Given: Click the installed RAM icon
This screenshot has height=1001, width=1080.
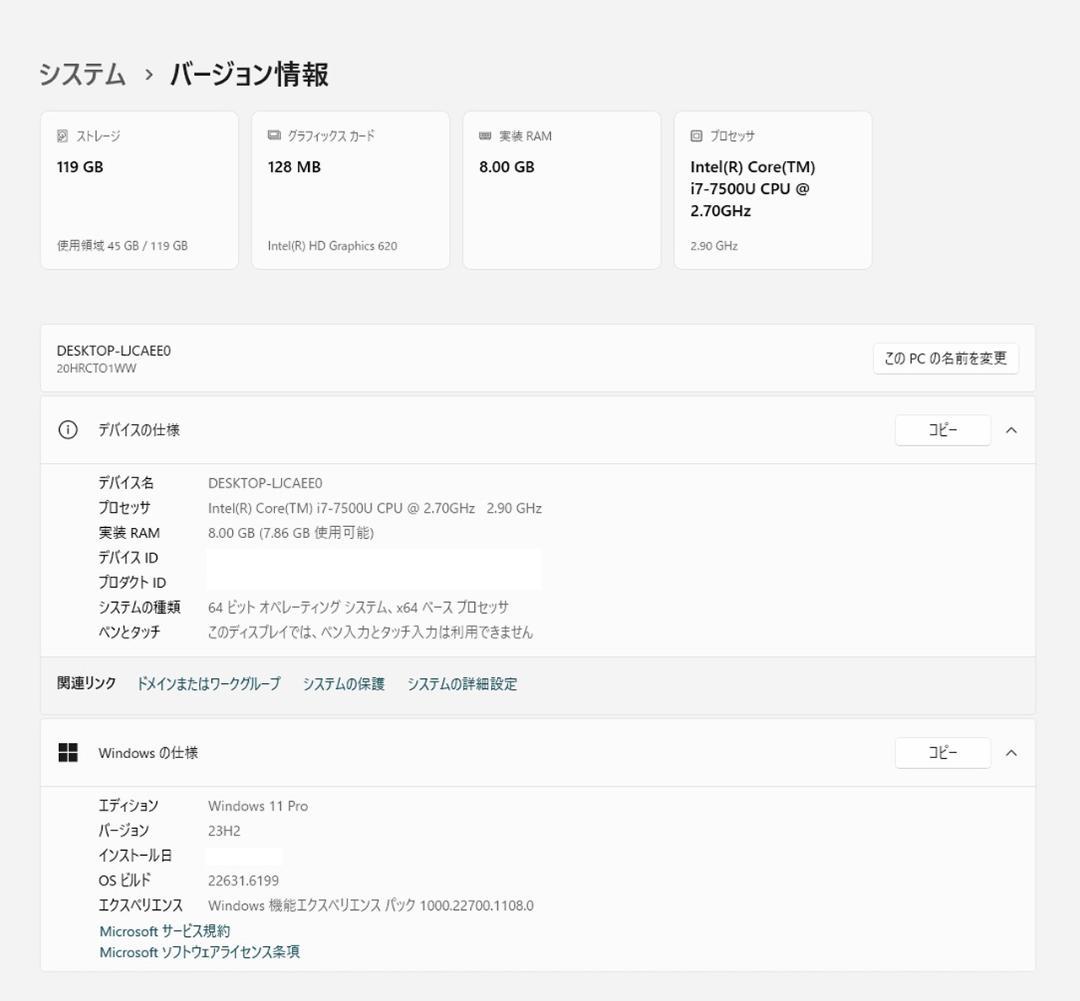Looking at the screenshot, I should [485, 136].
